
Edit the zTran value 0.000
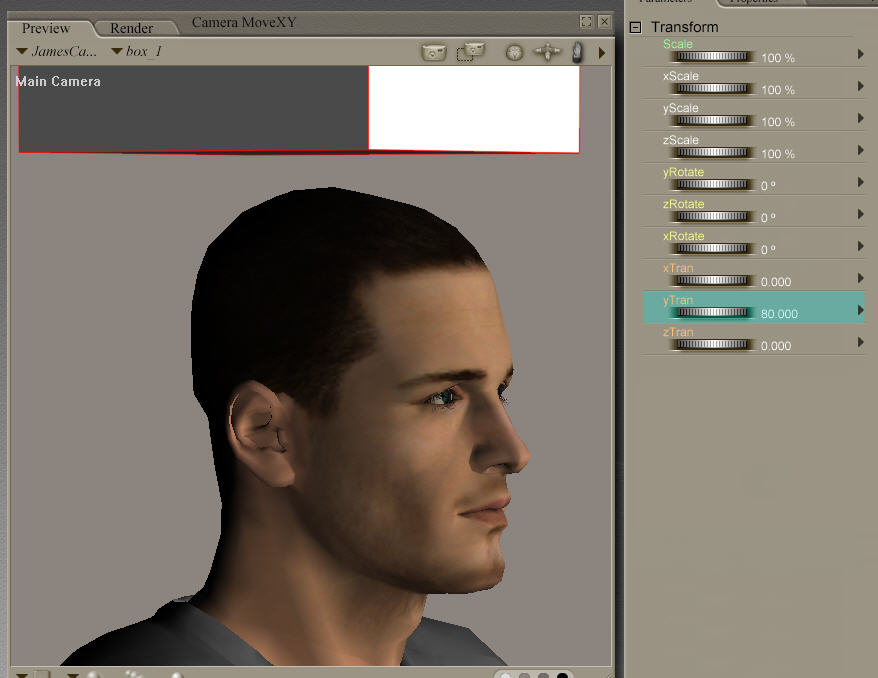(776, 345)
